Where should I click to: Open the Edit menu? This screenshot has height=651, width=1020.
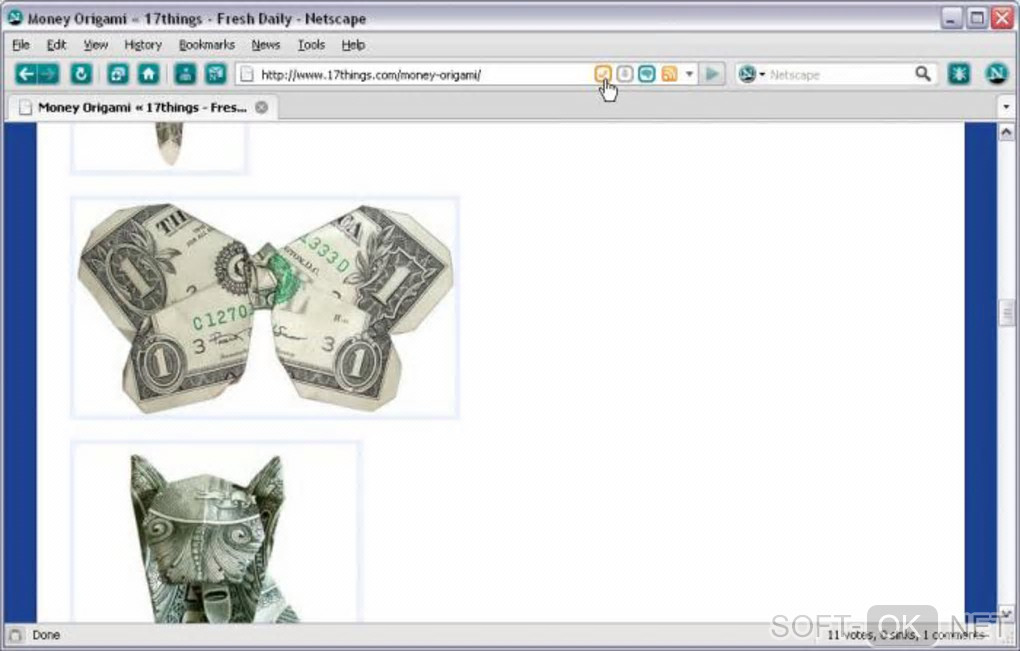pos(57,45)
